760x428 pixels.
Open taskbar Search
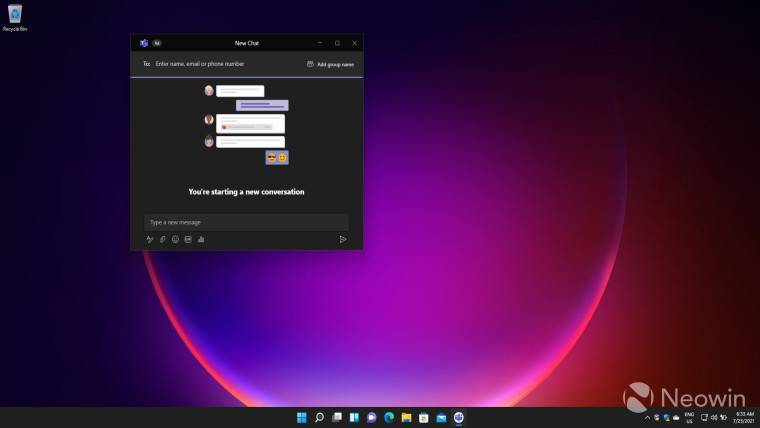tap(319, 417)
